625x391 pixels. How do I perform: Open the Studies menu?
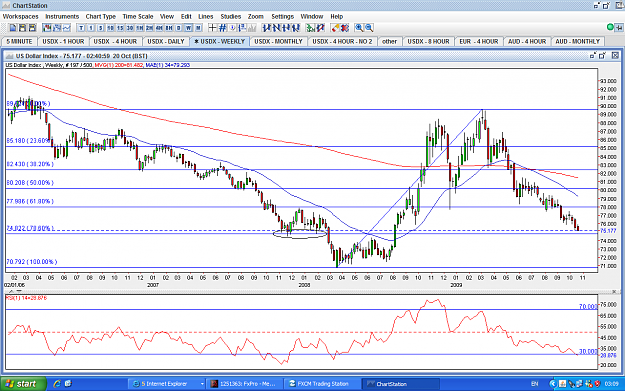230,16
